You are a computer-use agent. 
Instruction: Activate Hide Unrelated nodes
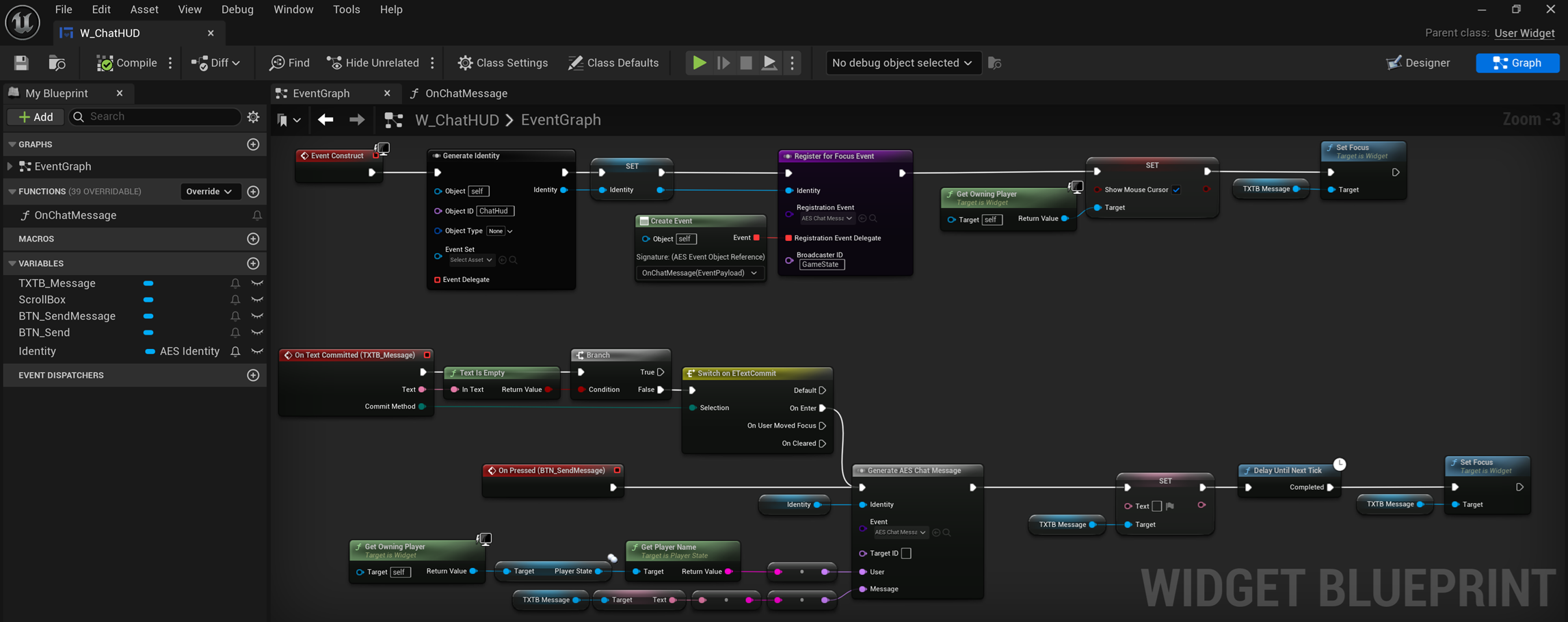click(373, 62)
